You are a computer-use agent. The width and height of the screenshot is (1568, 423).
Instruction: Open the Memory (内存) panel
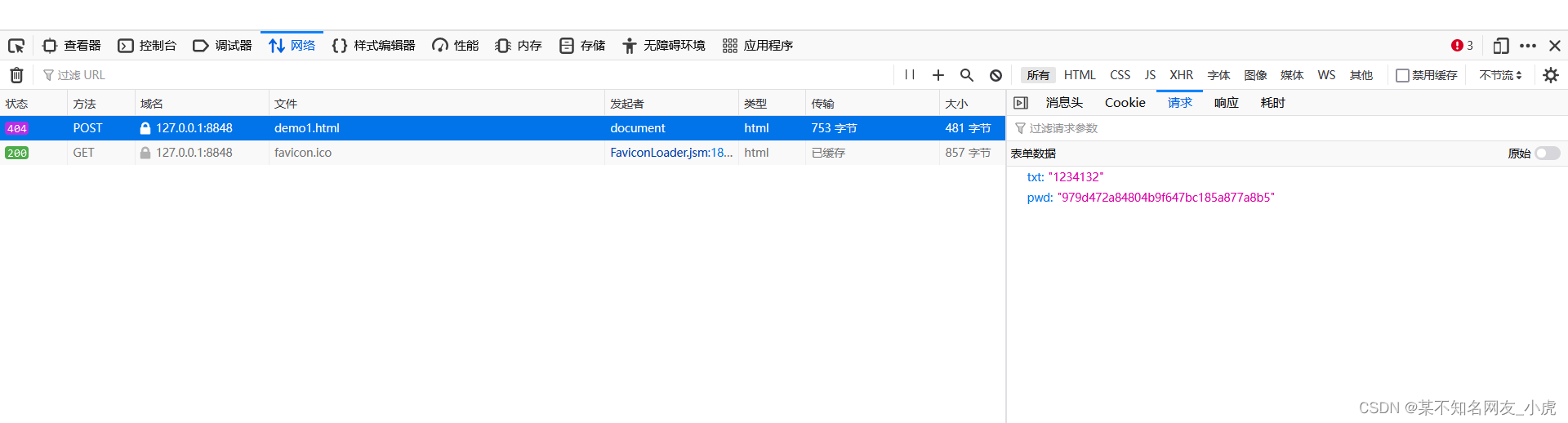coord(519,46)
